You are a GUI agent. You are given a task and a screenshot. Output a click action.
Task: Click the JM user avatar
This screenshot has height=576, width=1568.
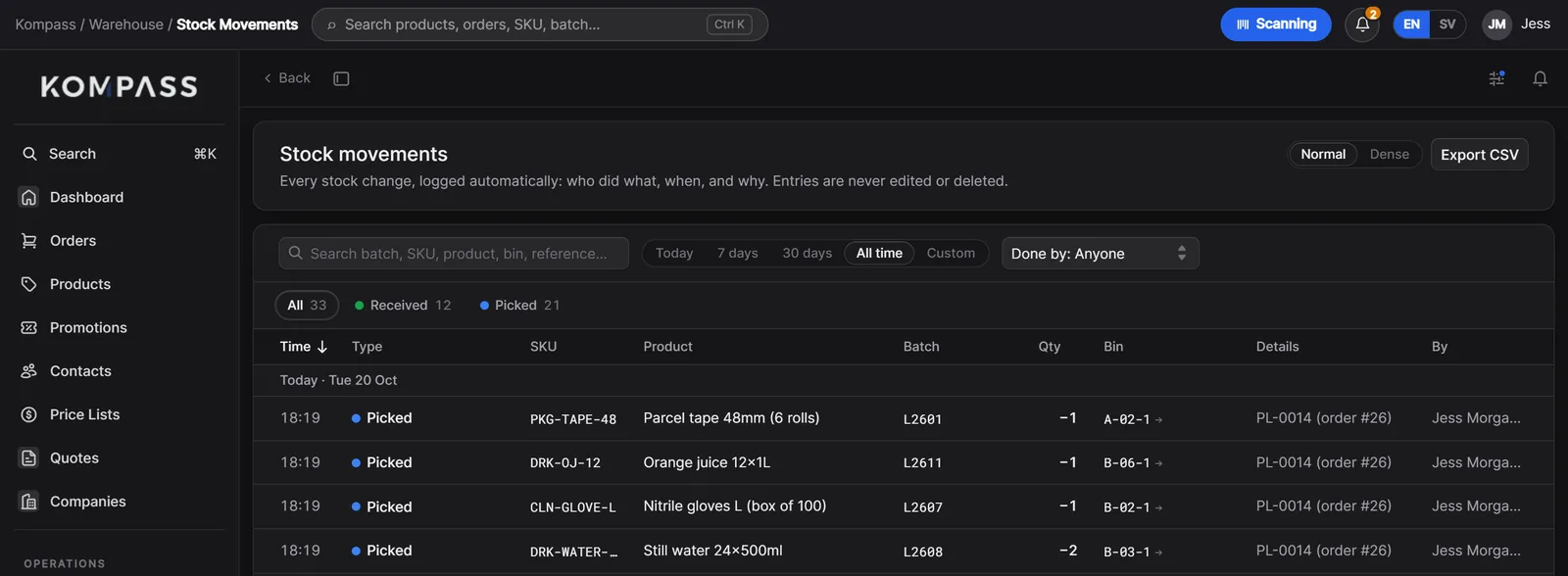[1496, 24]
